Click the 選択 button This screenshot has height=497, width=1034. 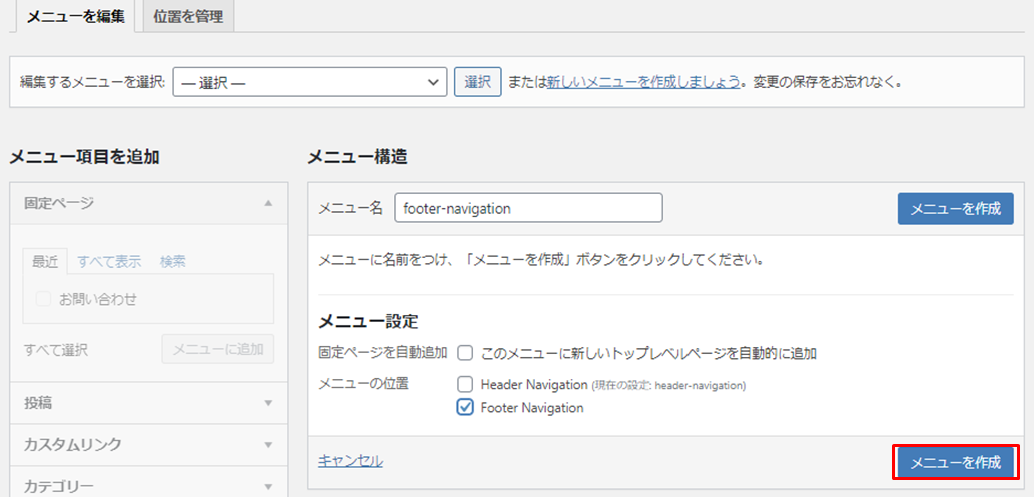tap(477, 82)
